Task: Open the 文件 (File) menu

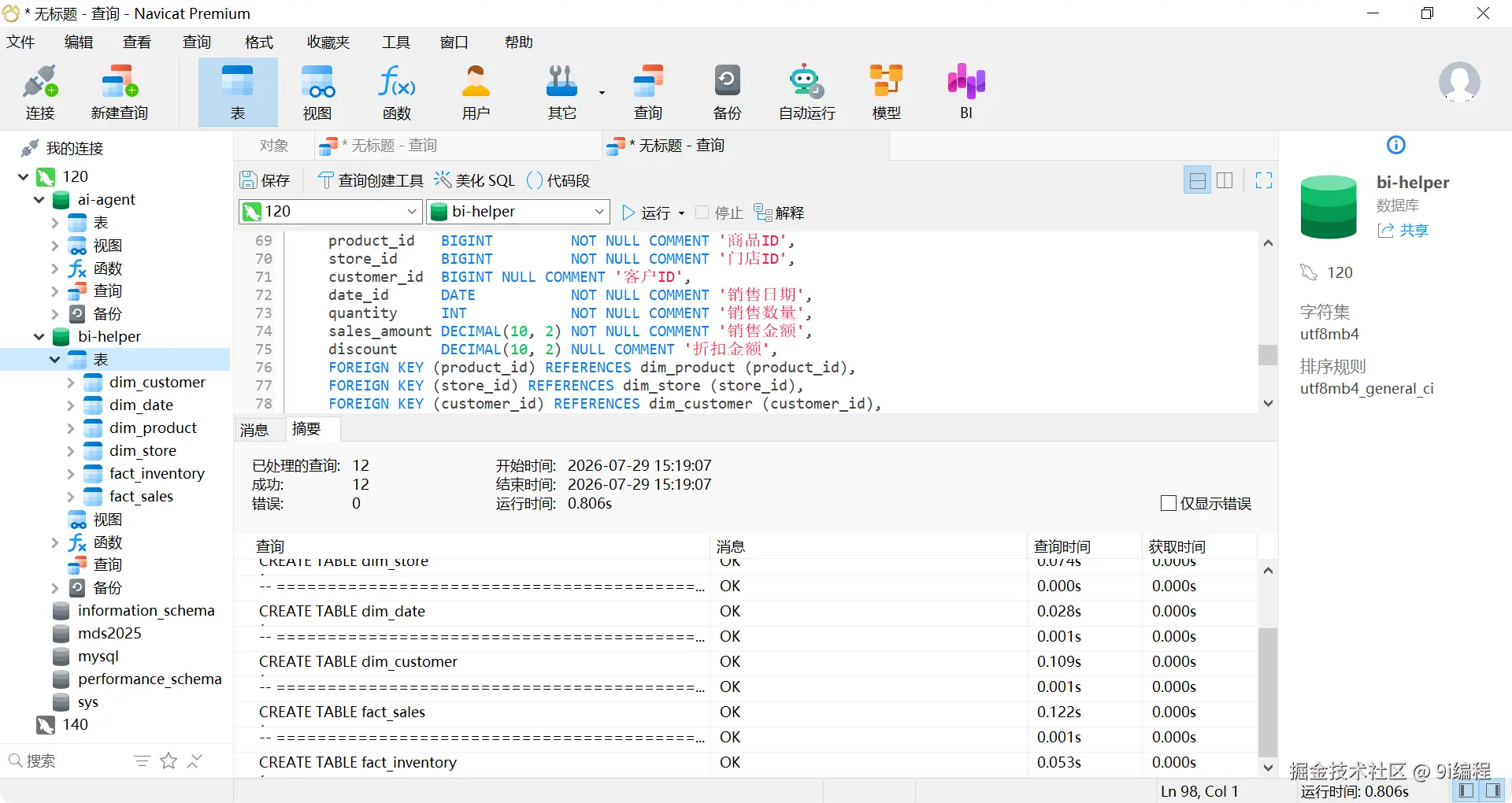Action: pyautogui.click(x=20, y=42)
